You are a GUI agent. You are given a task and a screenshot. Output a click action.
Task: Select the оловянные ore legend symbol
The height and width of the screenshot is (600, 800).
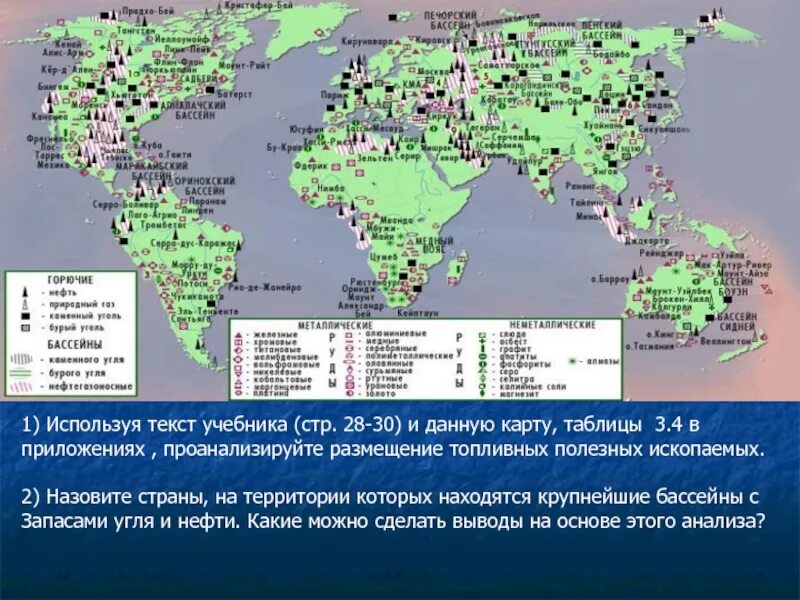349,363
